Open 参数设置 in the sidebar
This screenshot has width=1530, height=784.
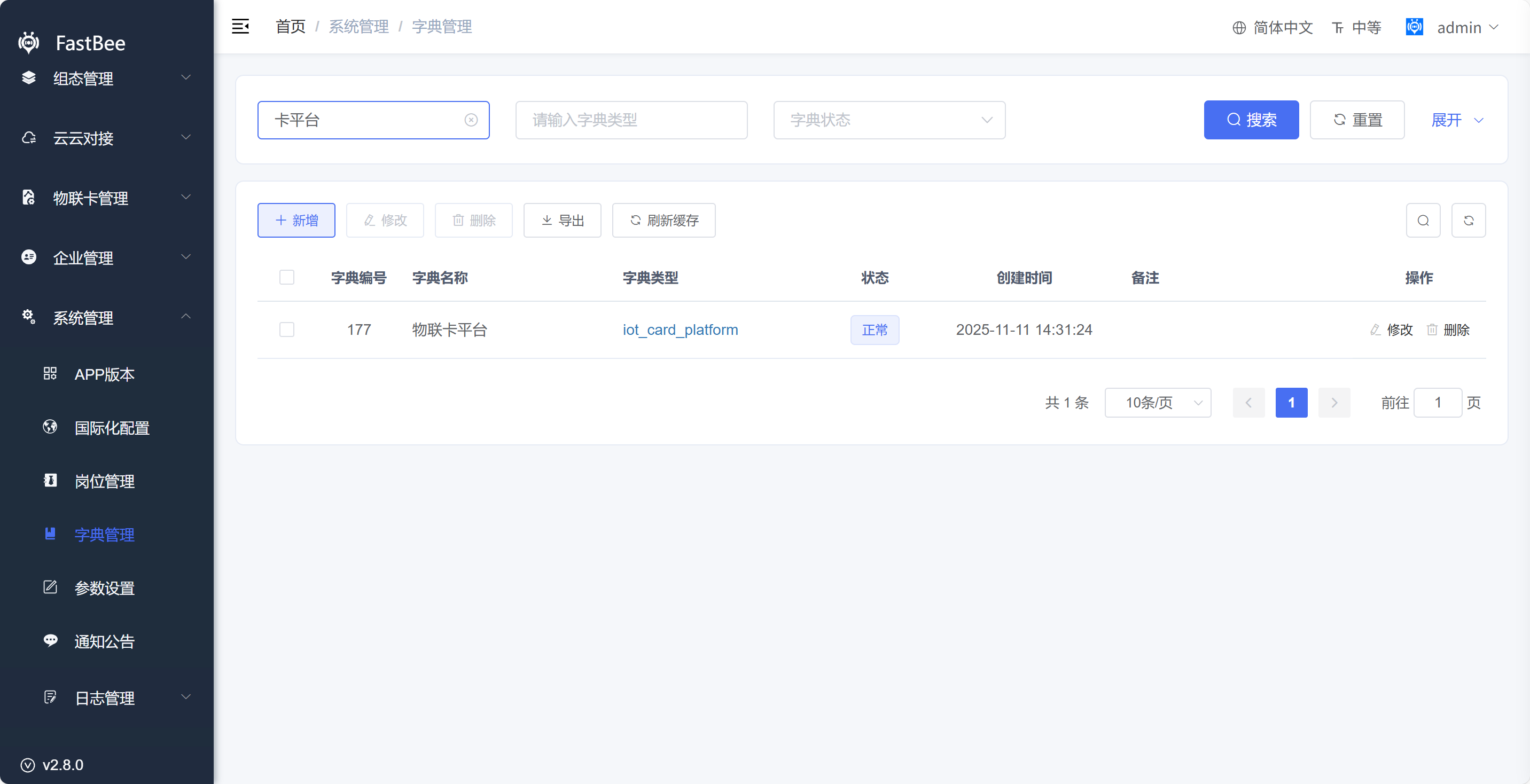click(105, 588)
